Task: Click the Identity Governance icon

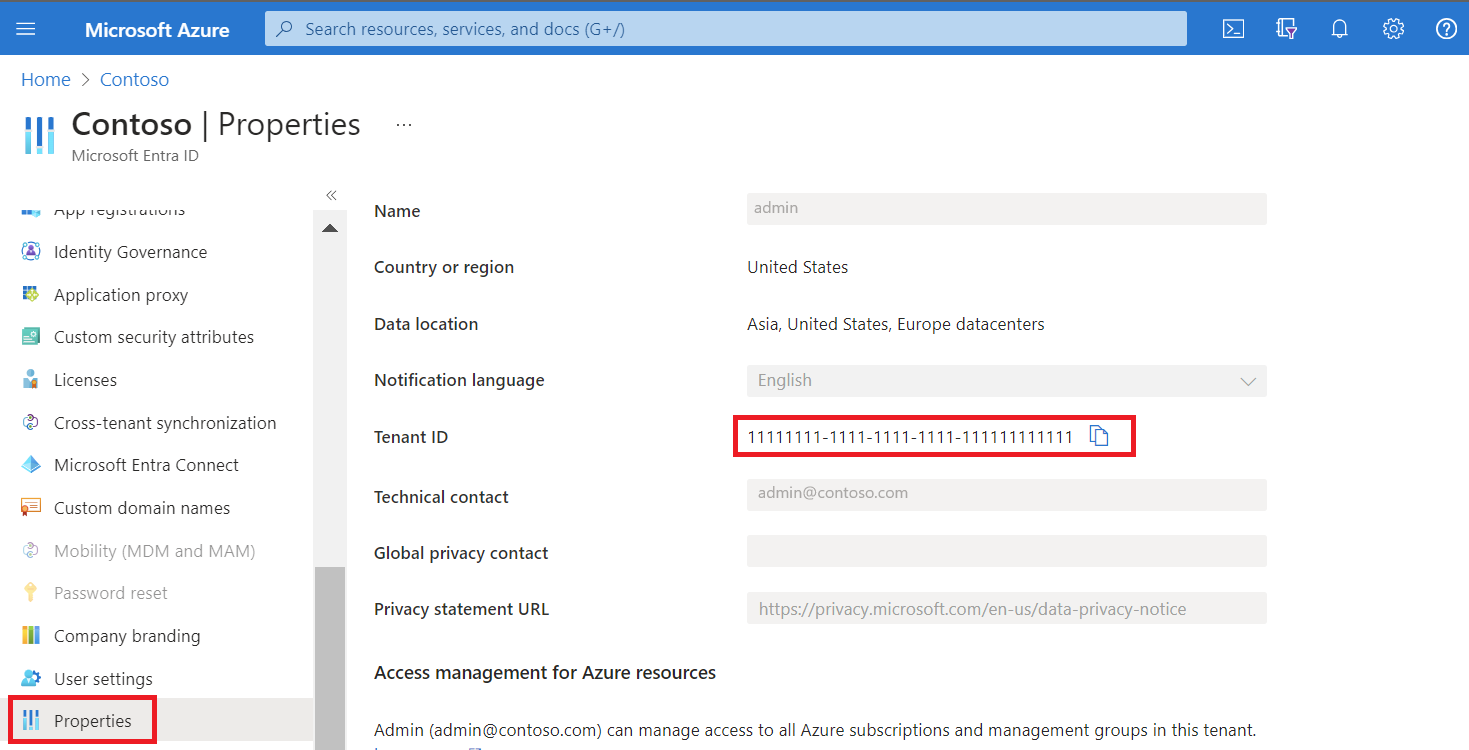Action: [31, 252]
